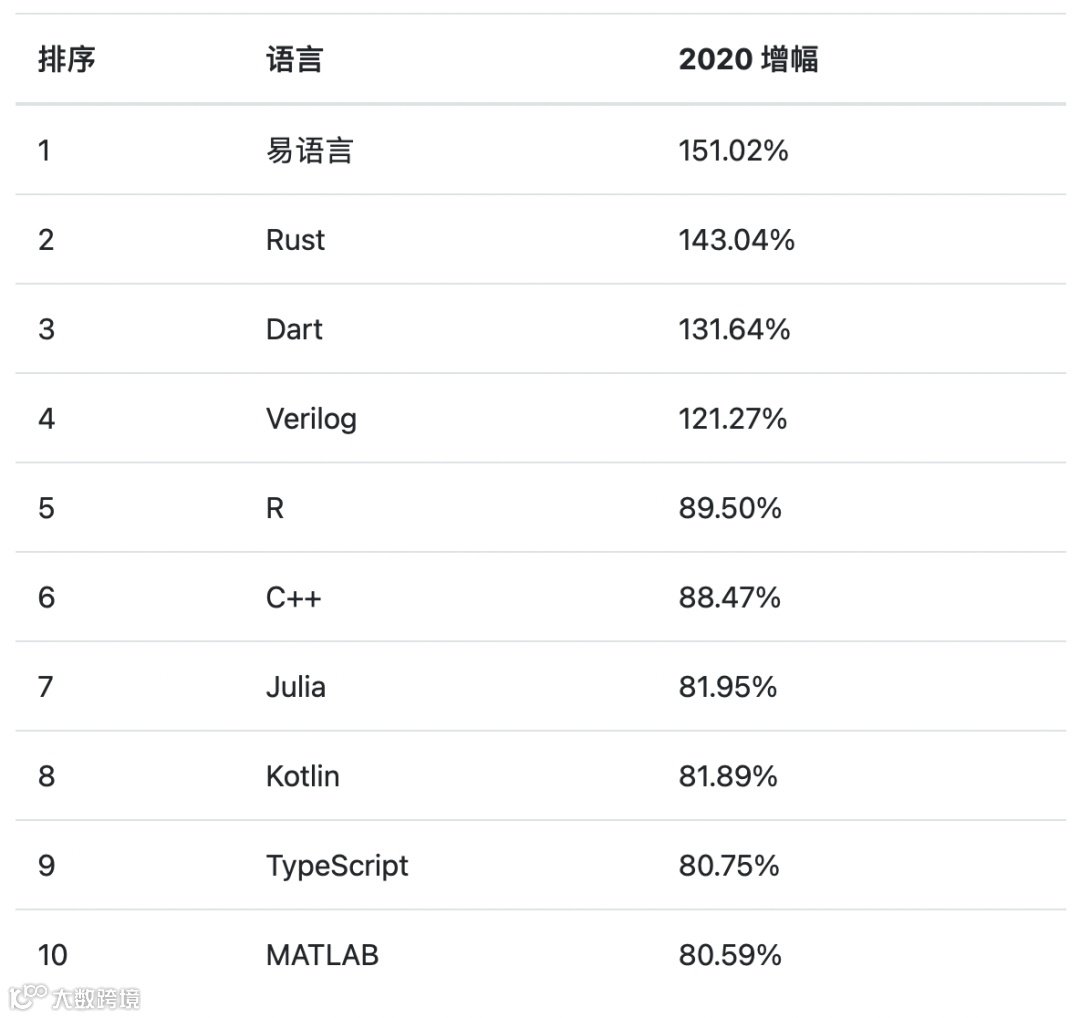Click the 排序 column header
Image resolution: width=1080 pixels, height=1018 pixels.
click(67, 60)
